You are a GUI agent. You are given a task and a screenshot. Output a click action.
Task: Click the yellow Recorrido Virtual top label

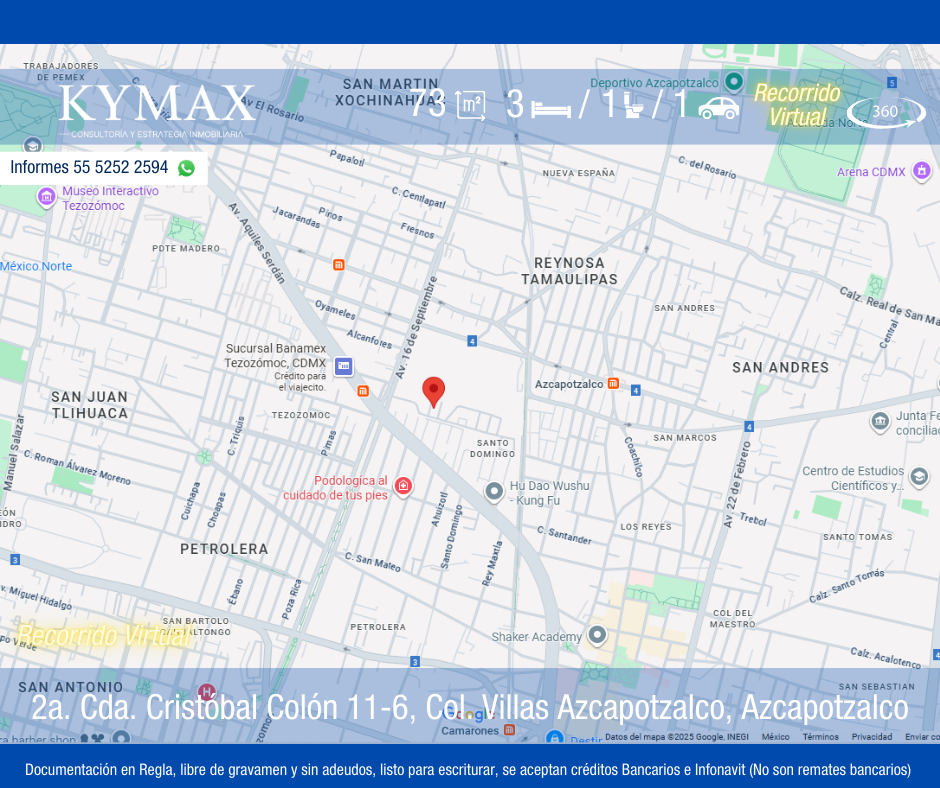(797, 105)
